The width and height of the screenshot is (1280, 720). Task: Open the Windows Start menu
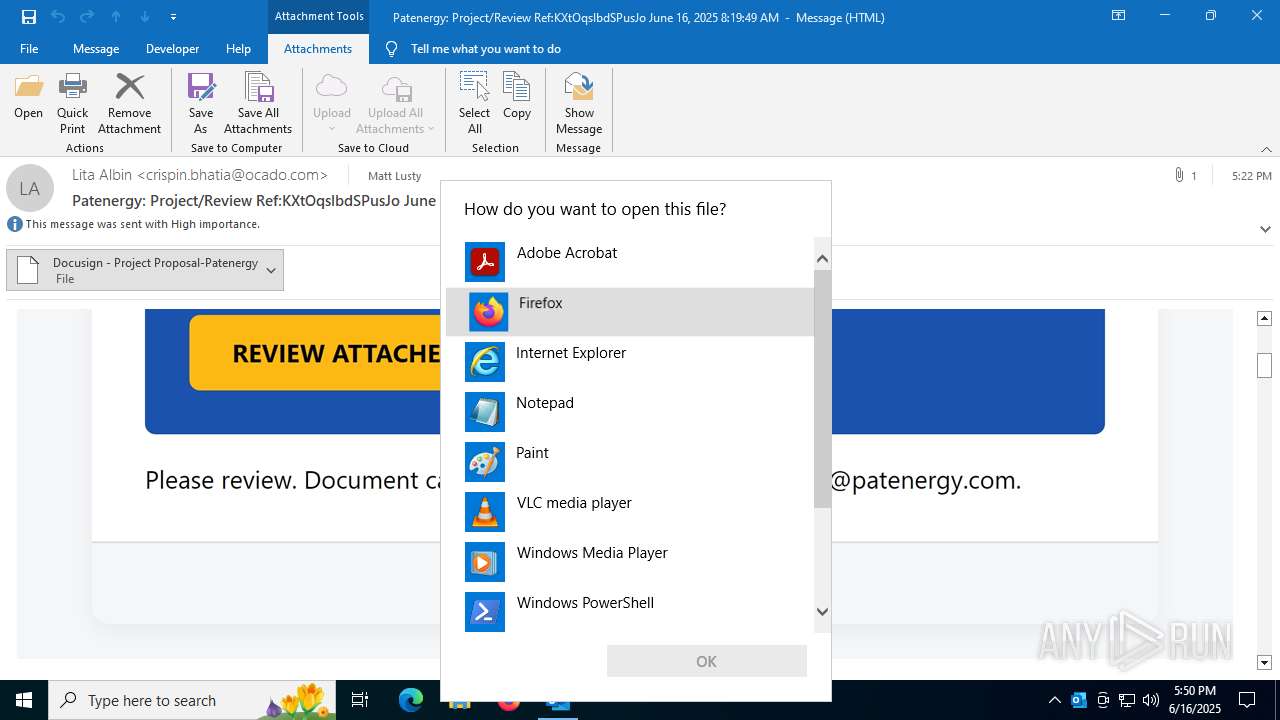point(24,700)
